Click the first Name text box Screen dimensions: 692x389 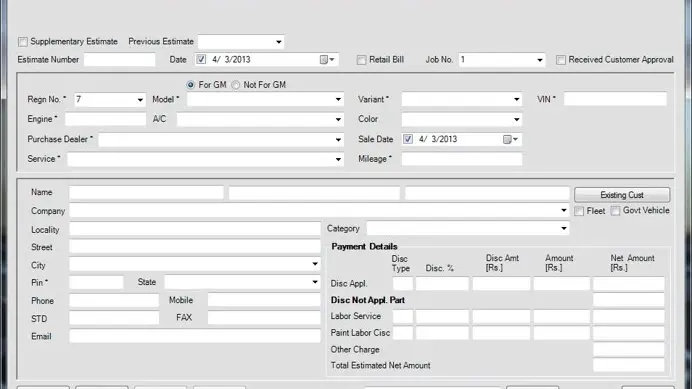(147, 193)
